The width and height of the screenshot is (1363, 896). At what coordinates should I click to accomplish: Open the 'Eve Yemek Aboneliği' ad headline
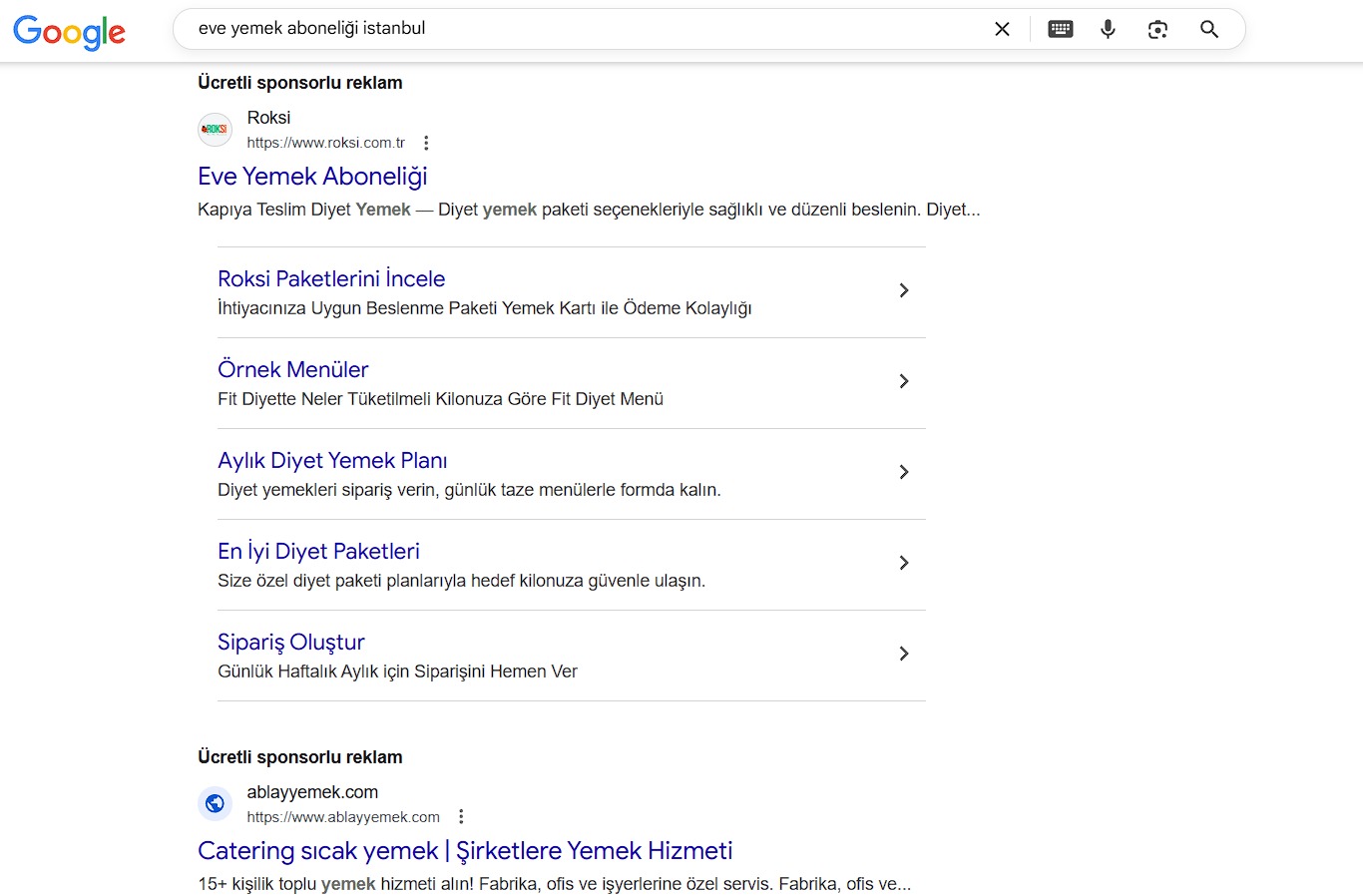tap(312, 177)
